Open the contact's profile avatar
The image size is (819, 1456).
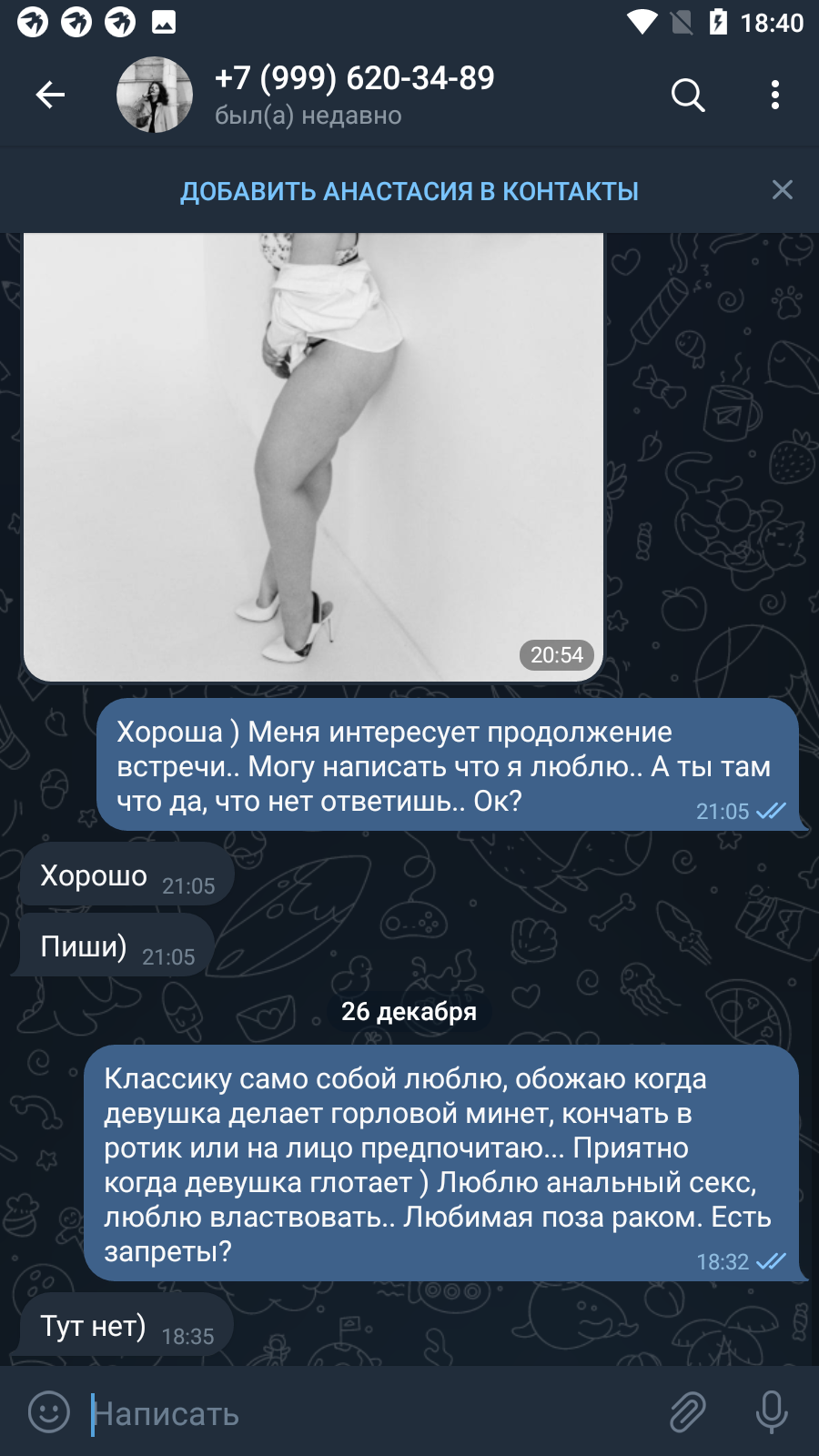[155, 95]
